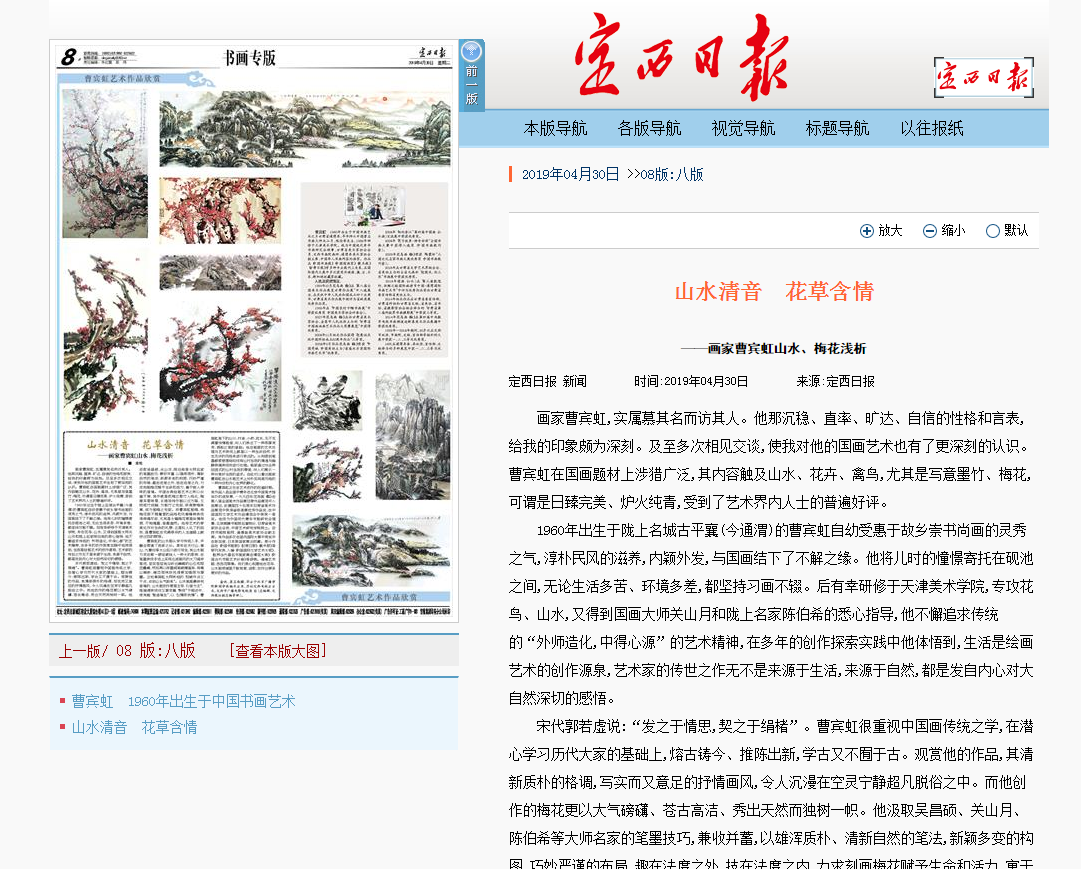
Task: Click the 缩小 zoom-out minus icon
Action: (930, 231)
